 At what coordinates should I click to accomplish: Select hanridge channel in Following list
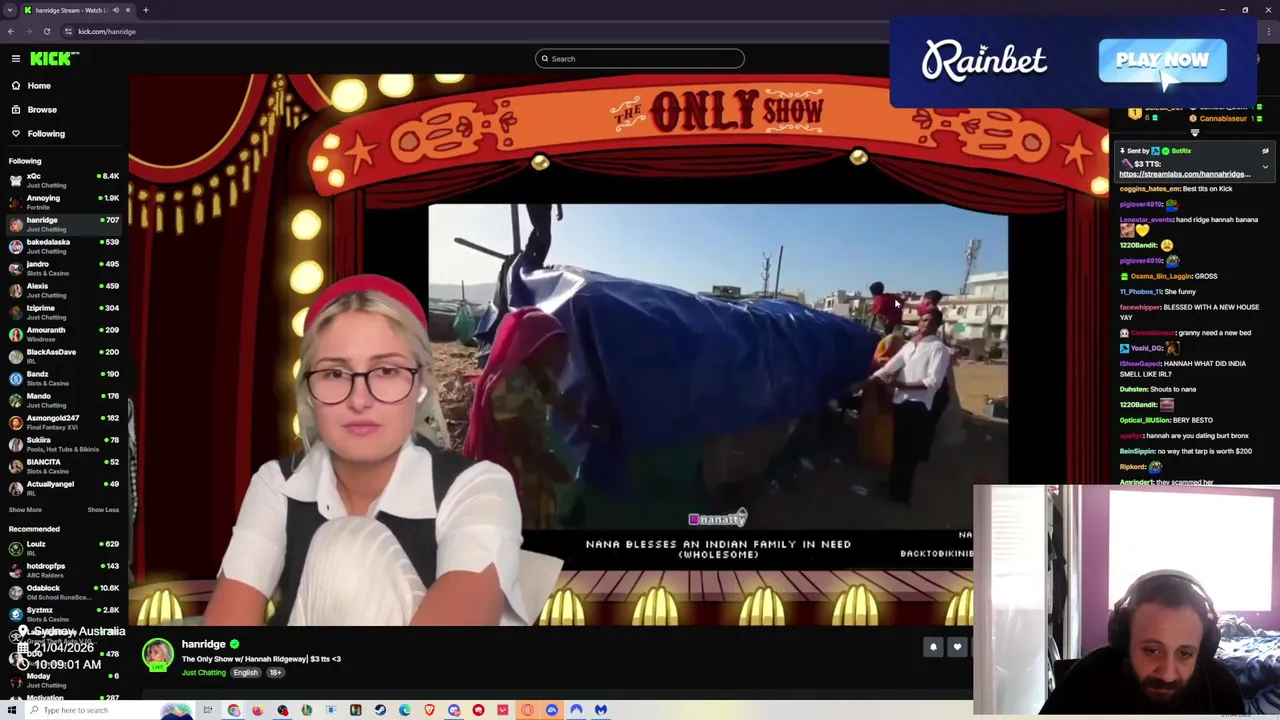pos(64,224)
